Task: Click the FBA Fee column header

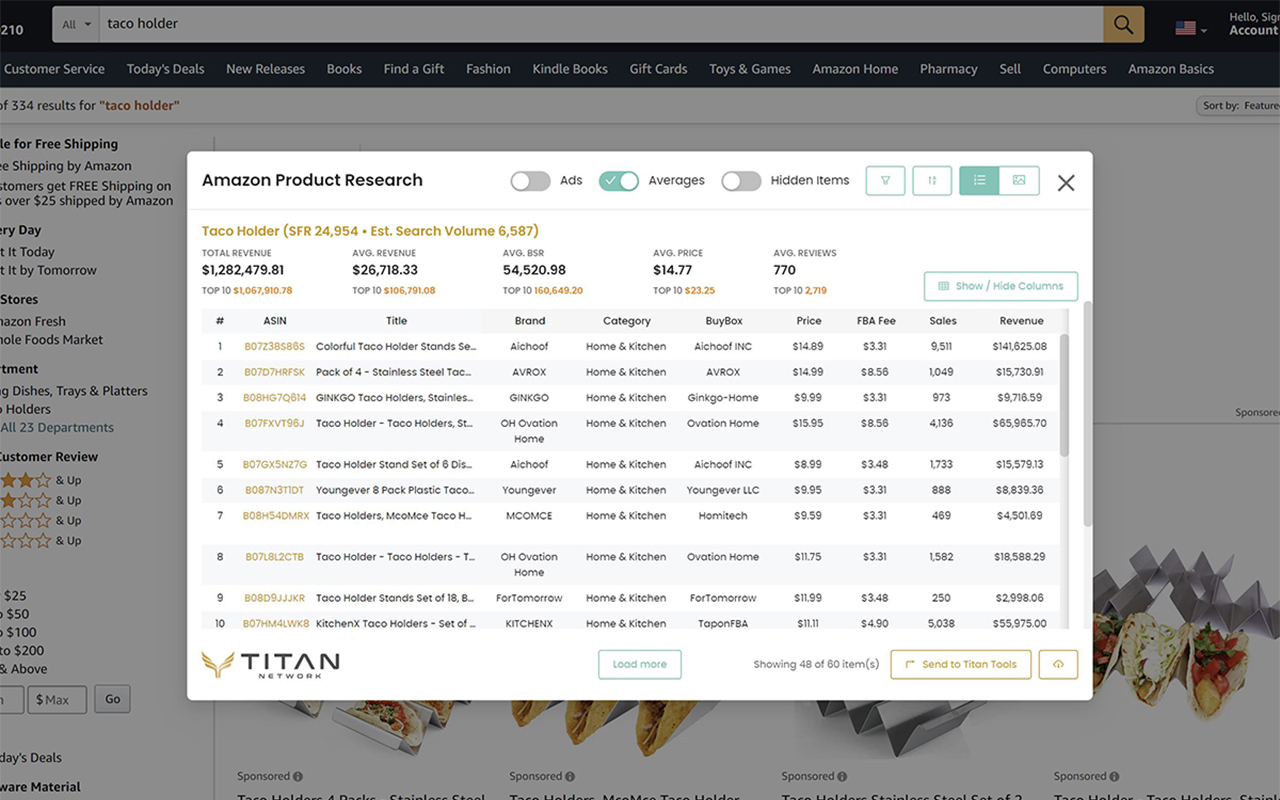Action: pos(876,321)
